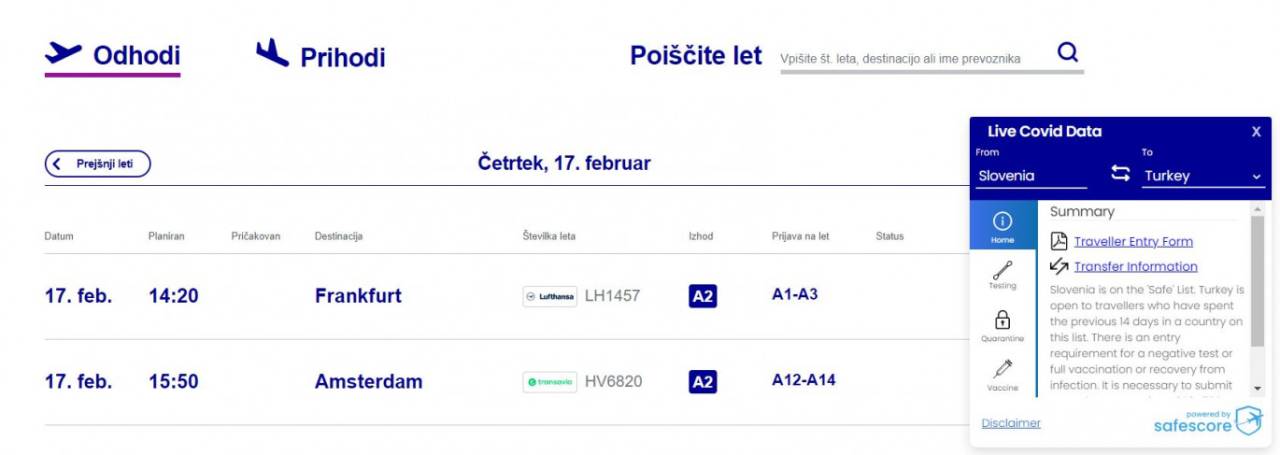Open the Traveller Entry Form link

pos(1133,241)
